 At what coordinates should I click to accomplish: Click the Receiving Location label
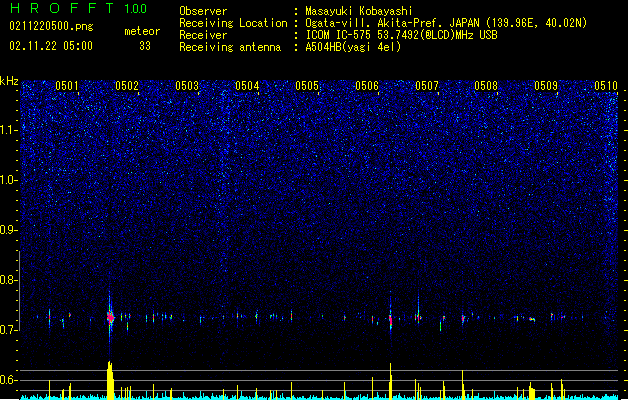(233, 23)
